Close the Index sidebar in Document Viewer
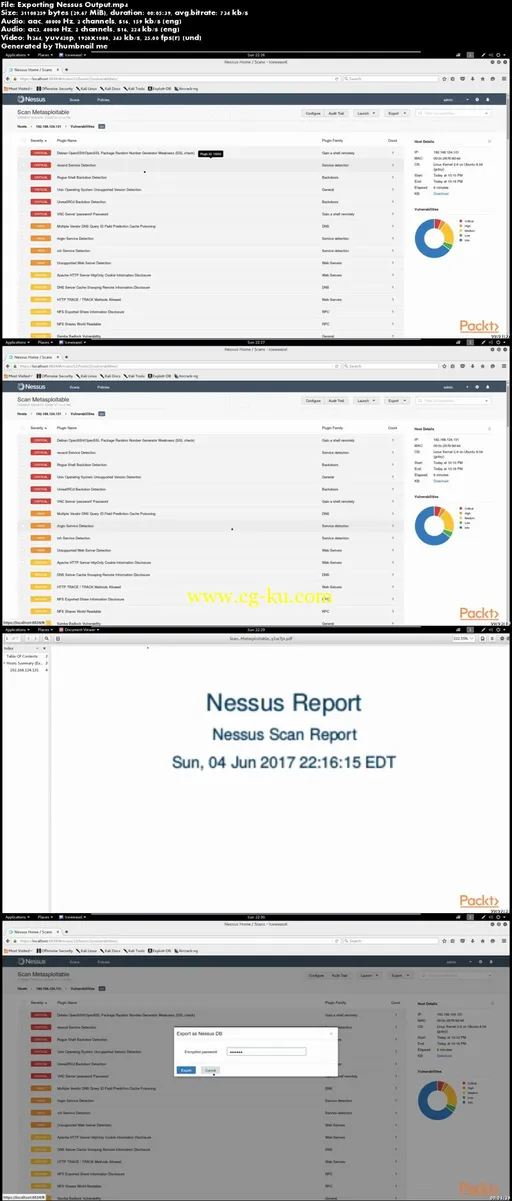The width and height of the screenshot is (512, 1201). coord(43,648)
